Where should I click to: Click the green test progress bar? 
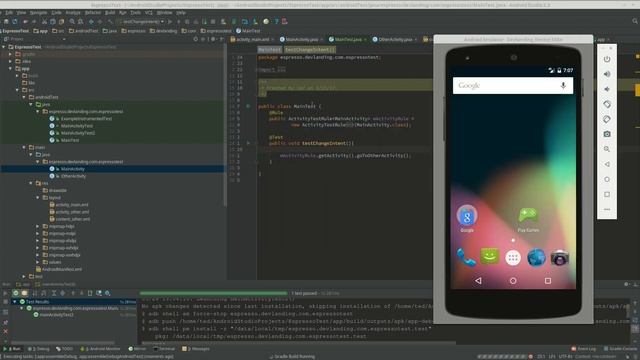click(x=213, y=293)
